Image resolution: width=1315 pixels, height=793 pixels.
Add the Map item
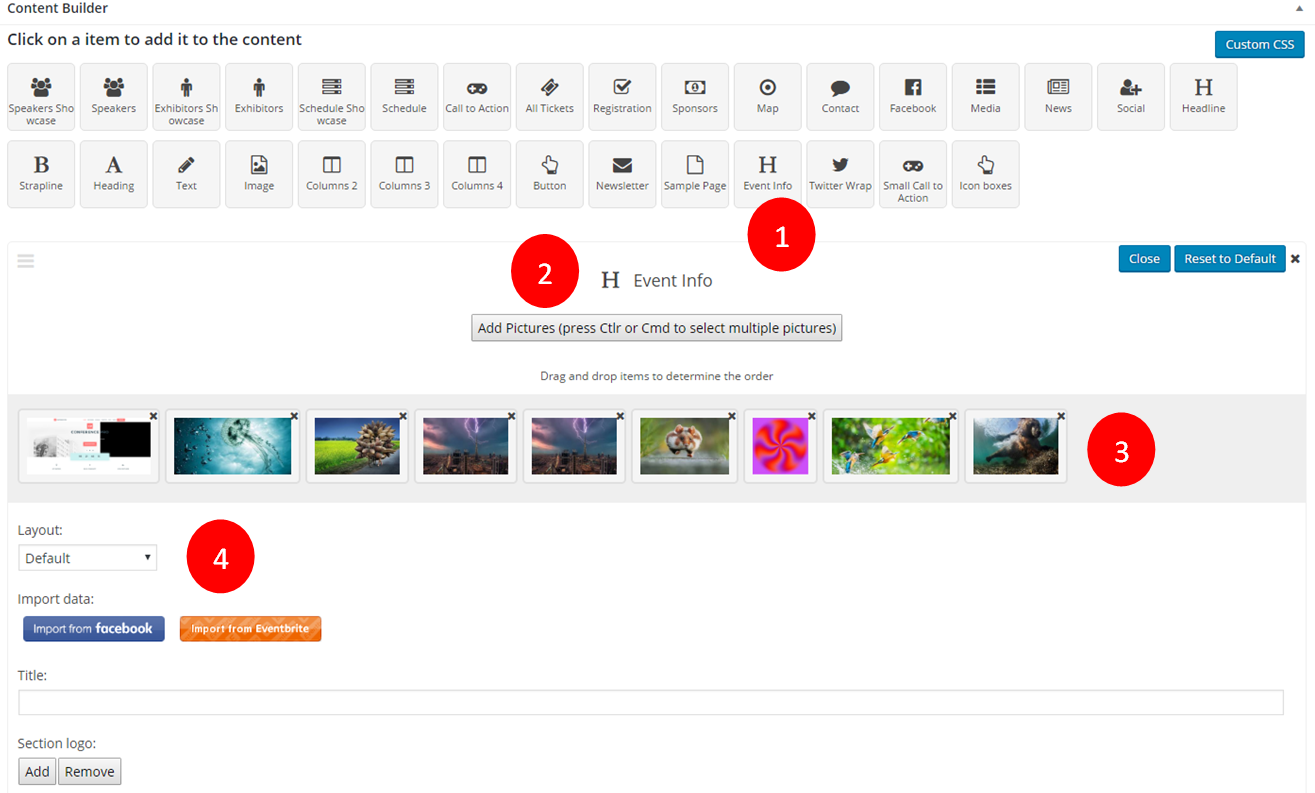pyautogui.click(x=768, y=97)
